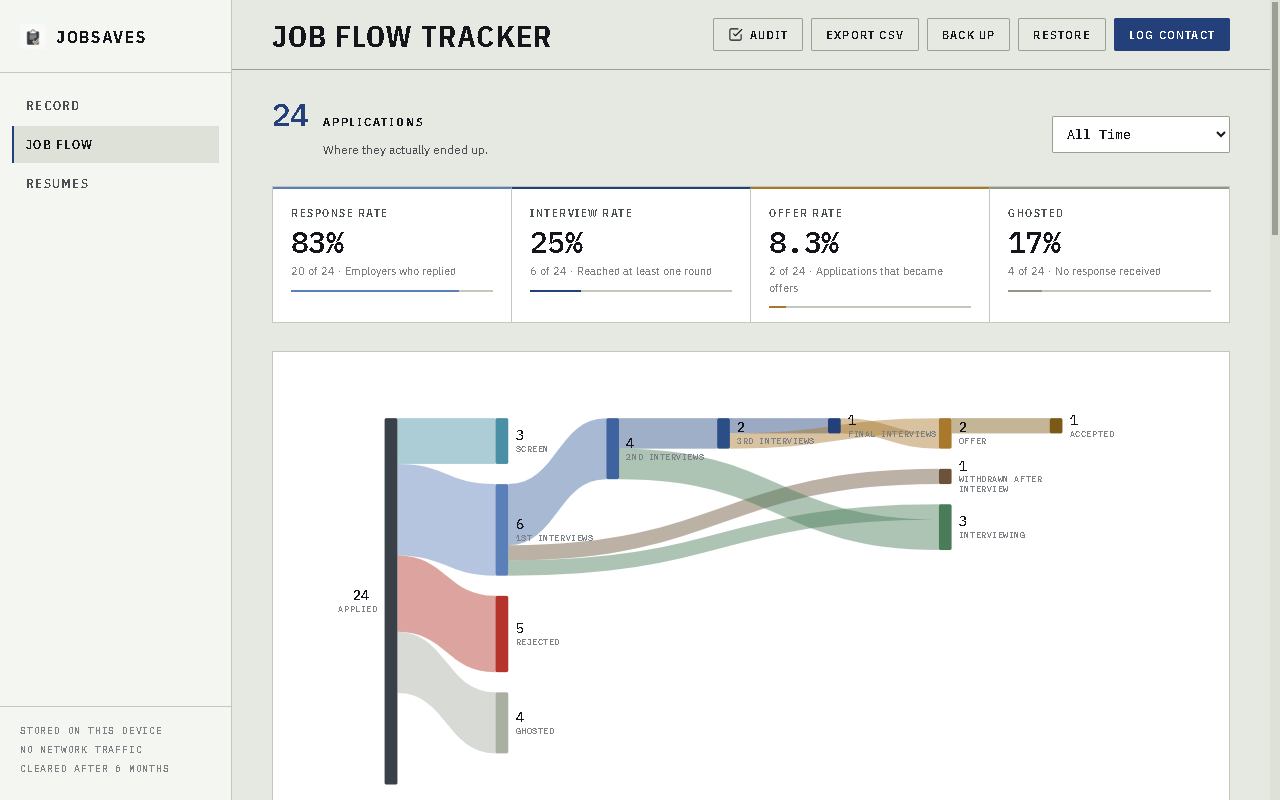The image size is (1280, 800).
Task: Click the '24 Applications' count text
Action: coord(348,116)
